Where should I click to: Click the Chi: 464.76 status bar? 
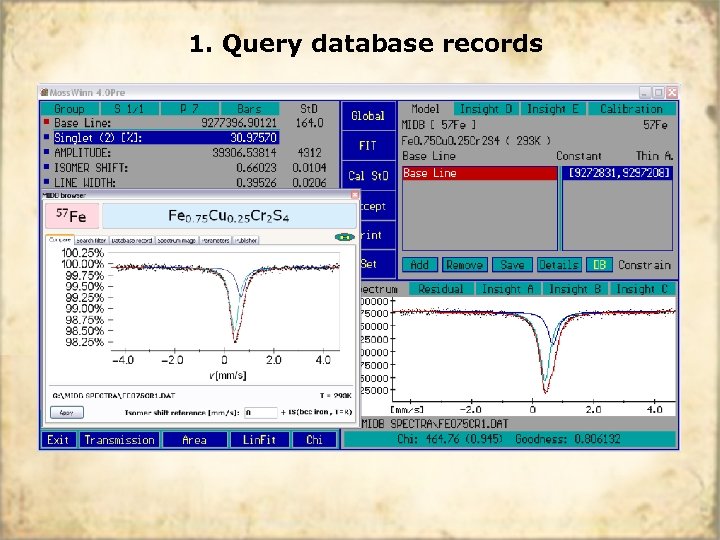tap(509, 439)
